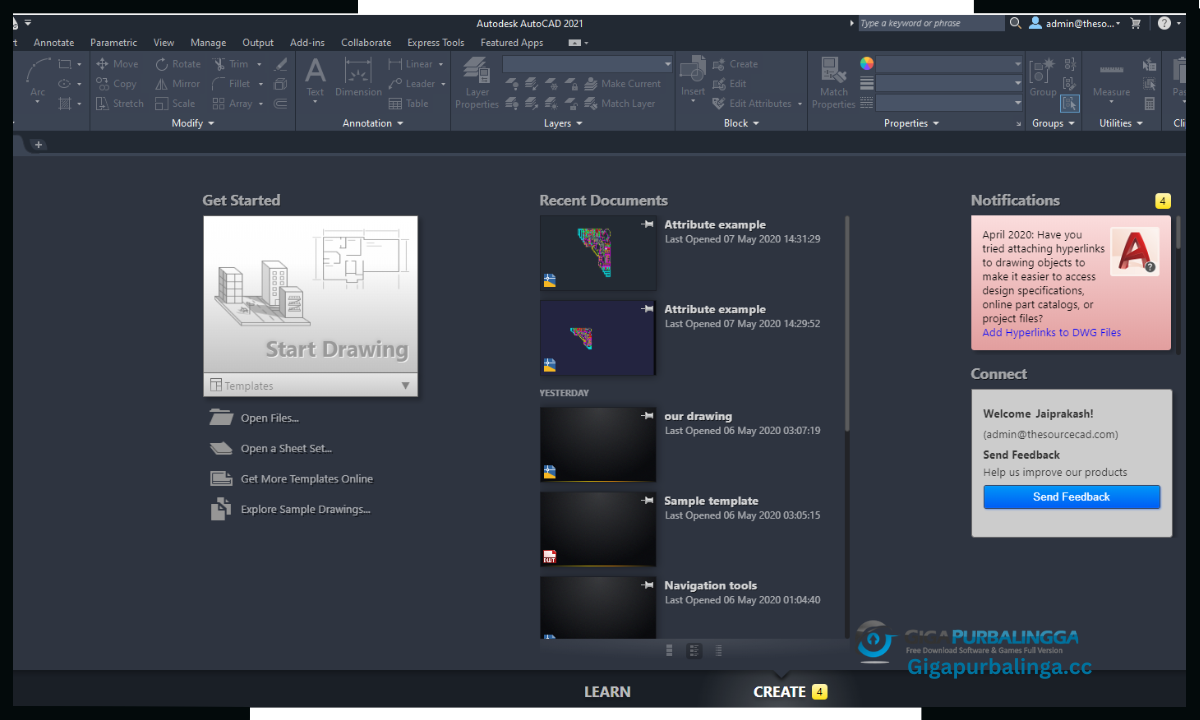Click Edit Attributes tool

752,104
